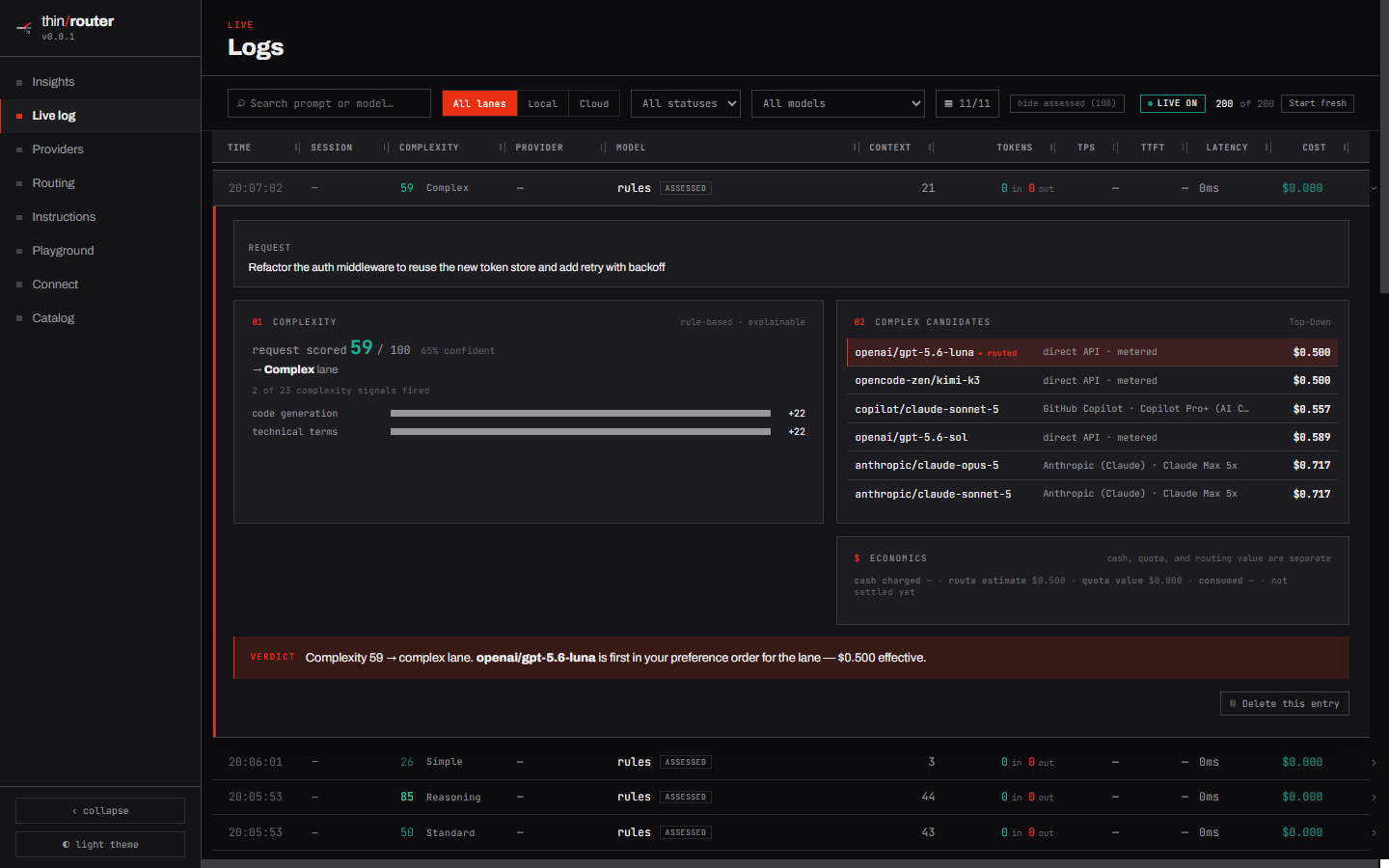Click the PROVIDER column header
1389x868 pixels.
click(x=539, y=148)
